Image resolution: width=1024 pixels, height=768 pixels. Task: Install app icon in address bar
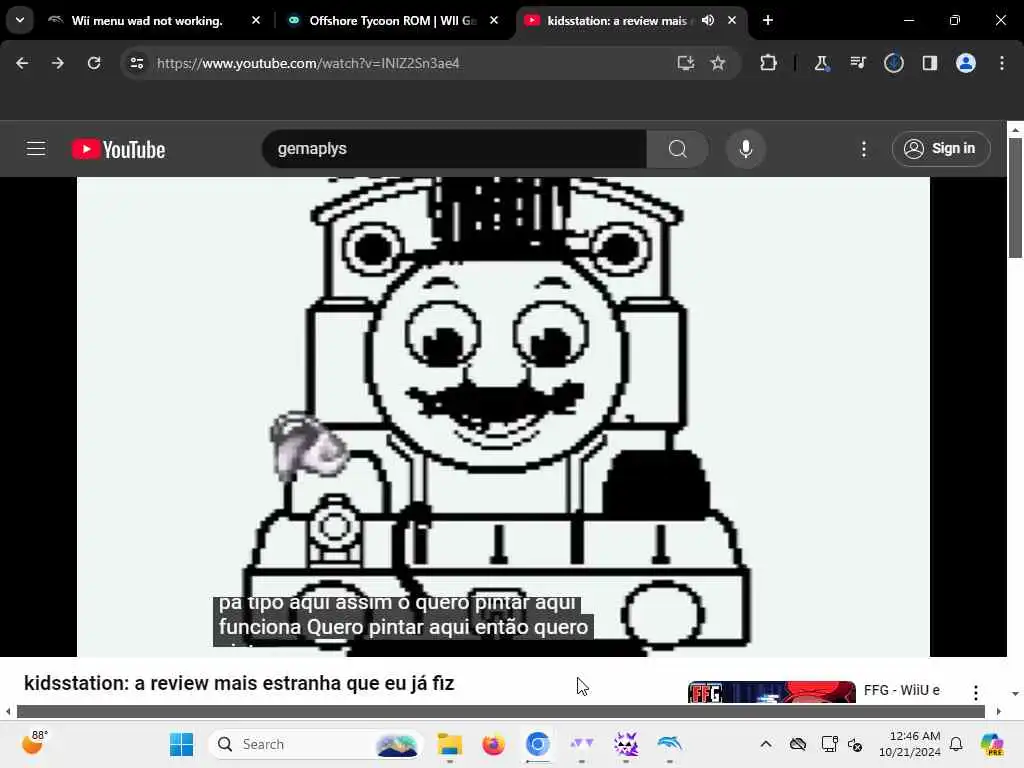tap(685, 63)
